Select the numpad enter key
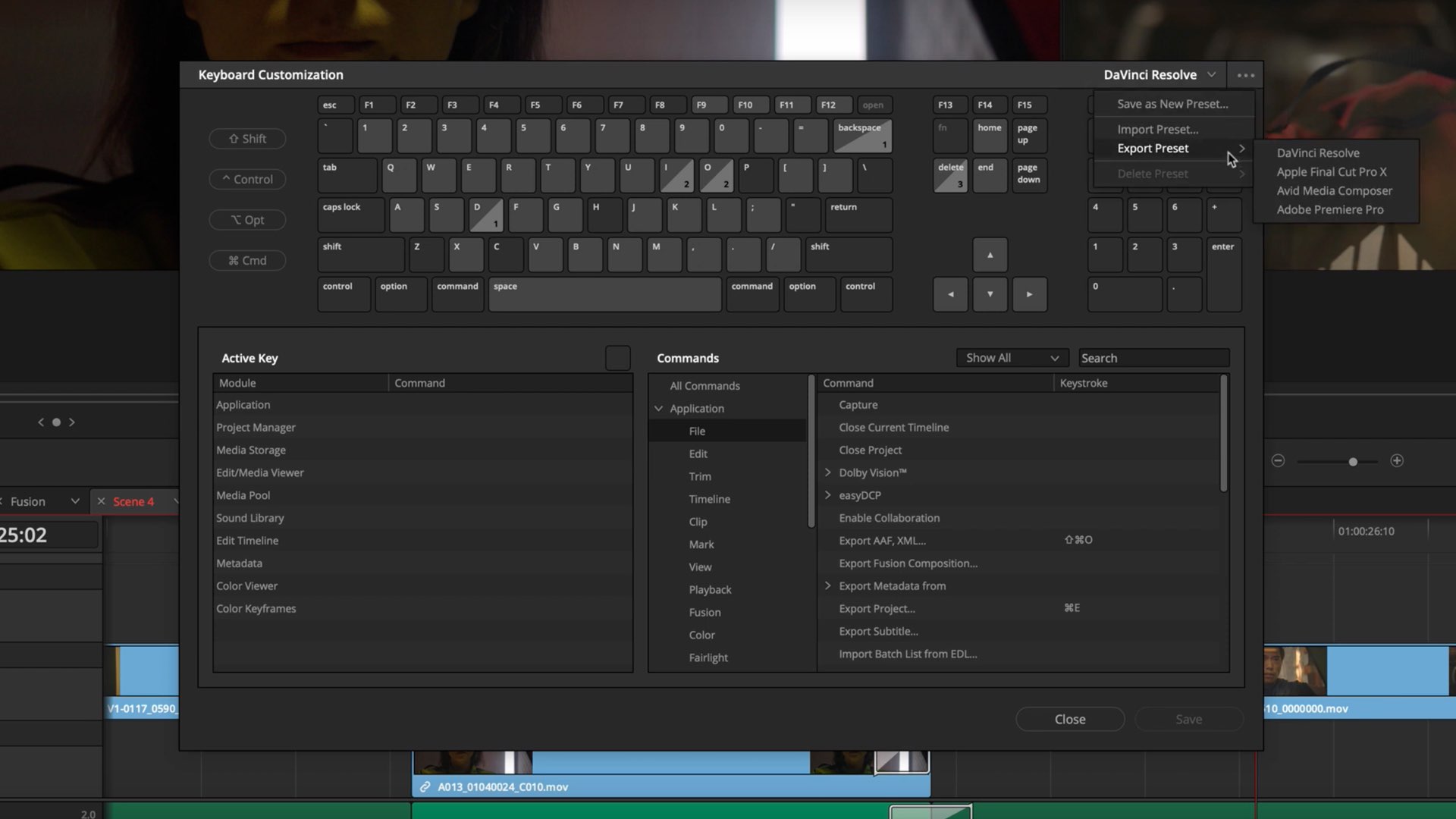1456x819 pixels. point(1224,275)
